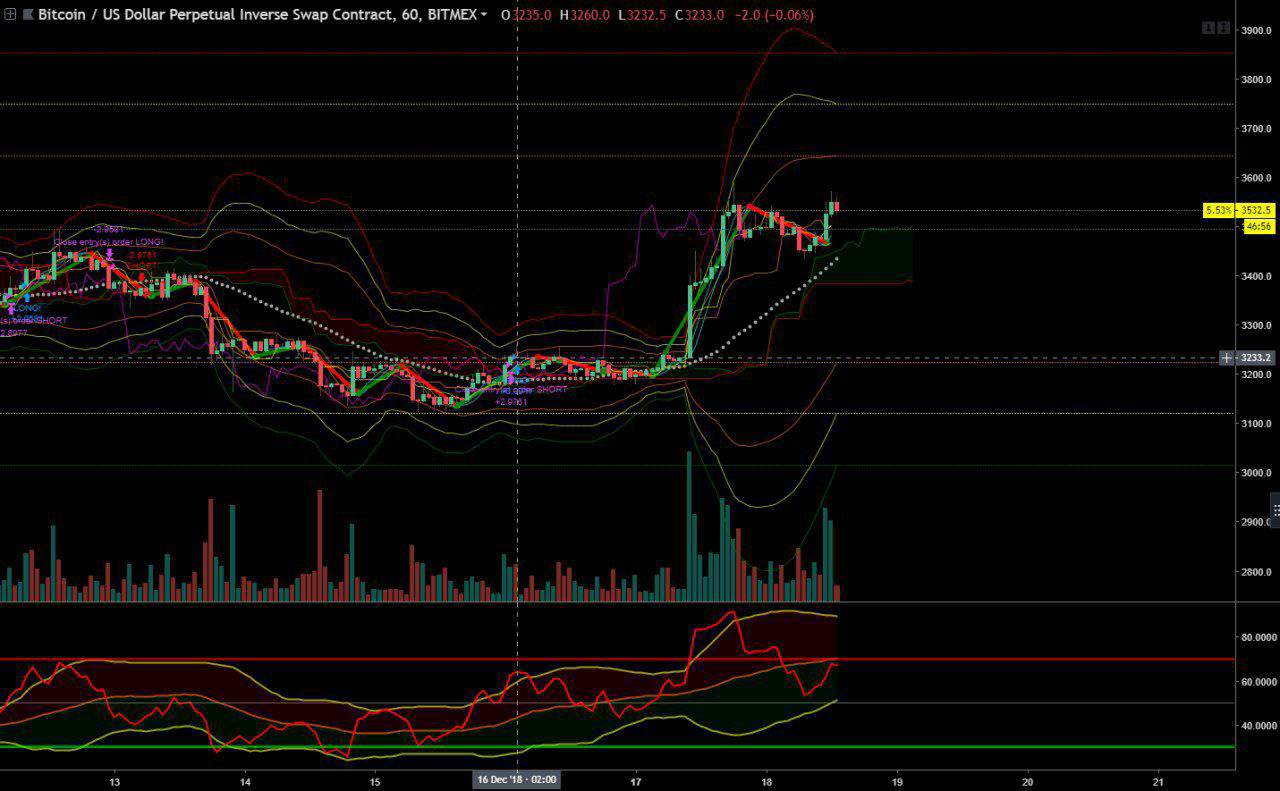Screen dimensions: 1280x791
Task: Click the 5.53% percentage label
Action: tap(1218, 210)
